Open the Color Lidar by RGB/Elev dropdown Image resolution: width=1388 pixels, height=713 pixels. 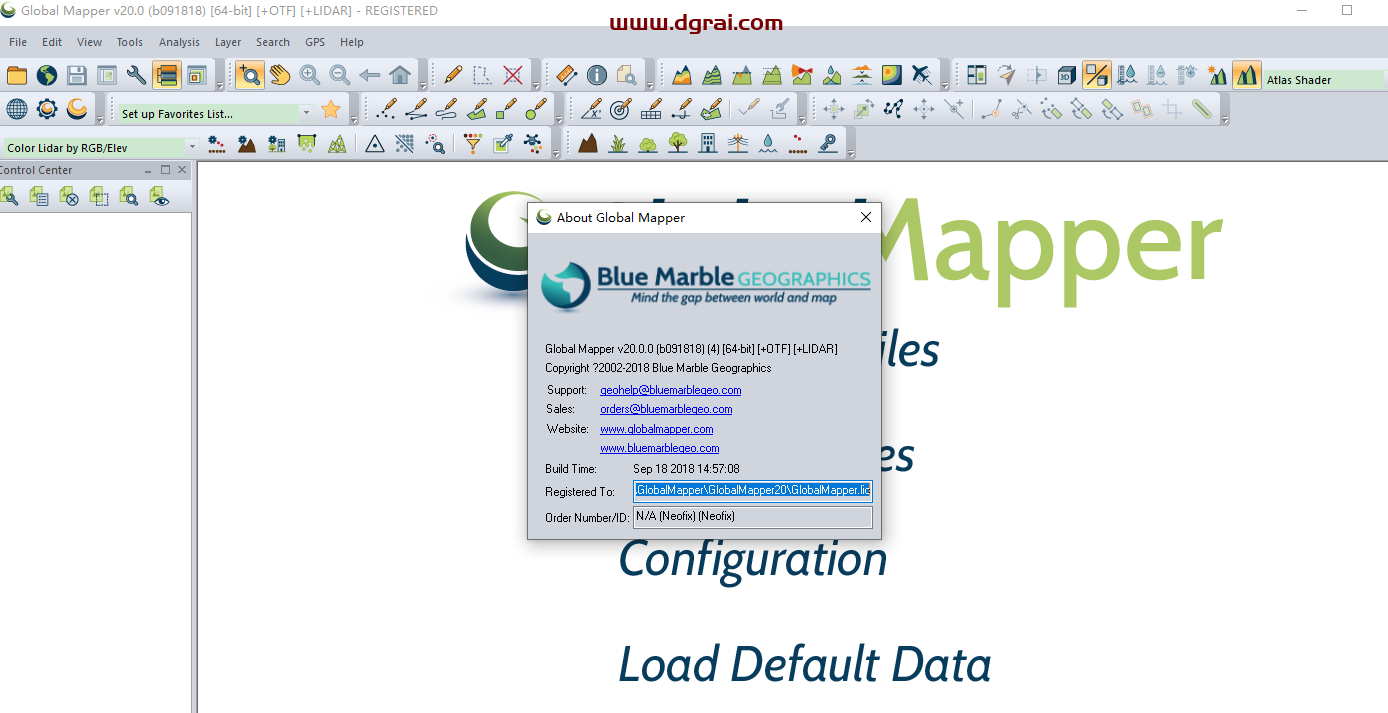102,147
